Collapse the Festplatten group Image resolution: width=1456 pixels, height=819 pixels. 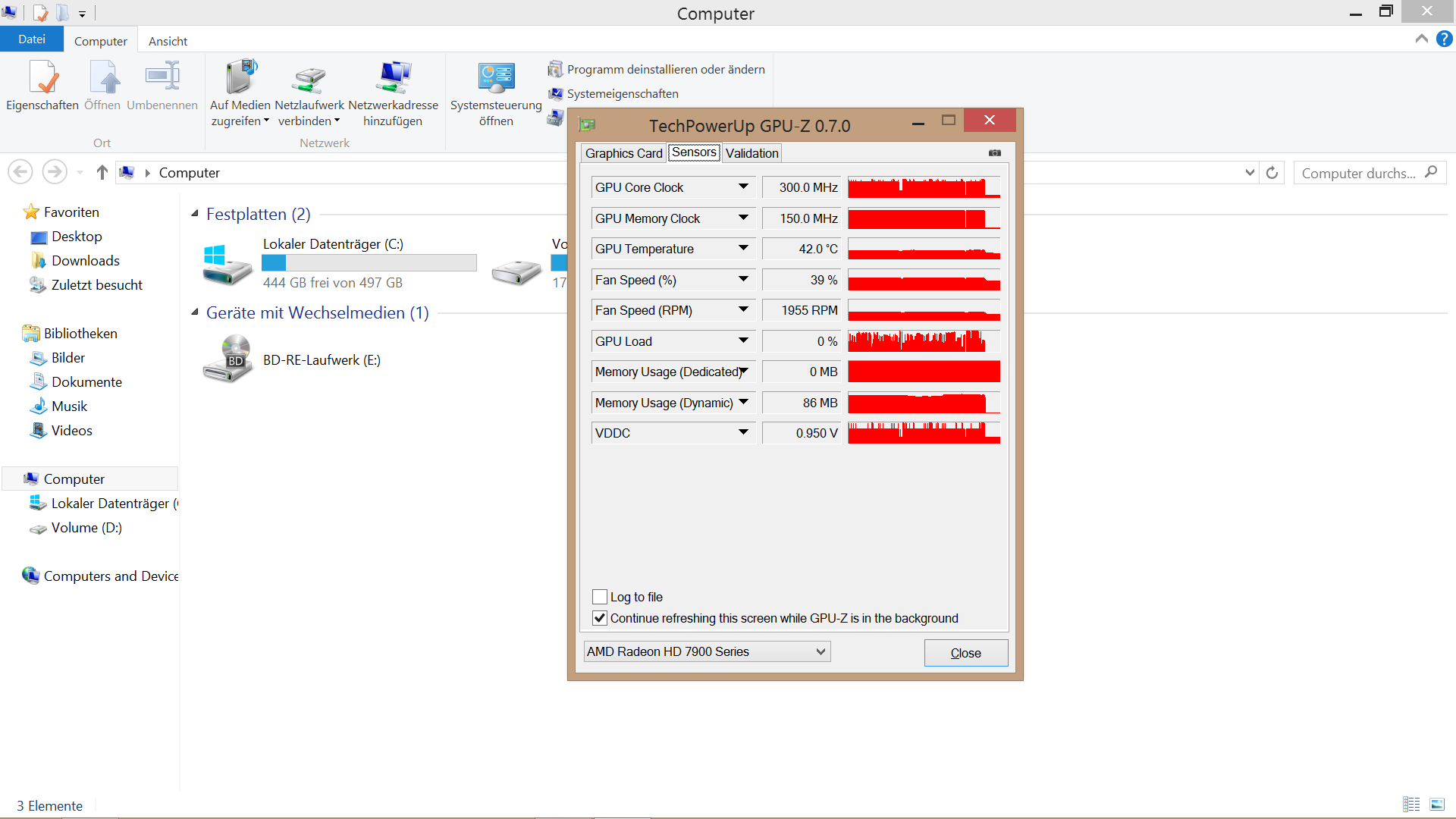[x=195, y=214]
